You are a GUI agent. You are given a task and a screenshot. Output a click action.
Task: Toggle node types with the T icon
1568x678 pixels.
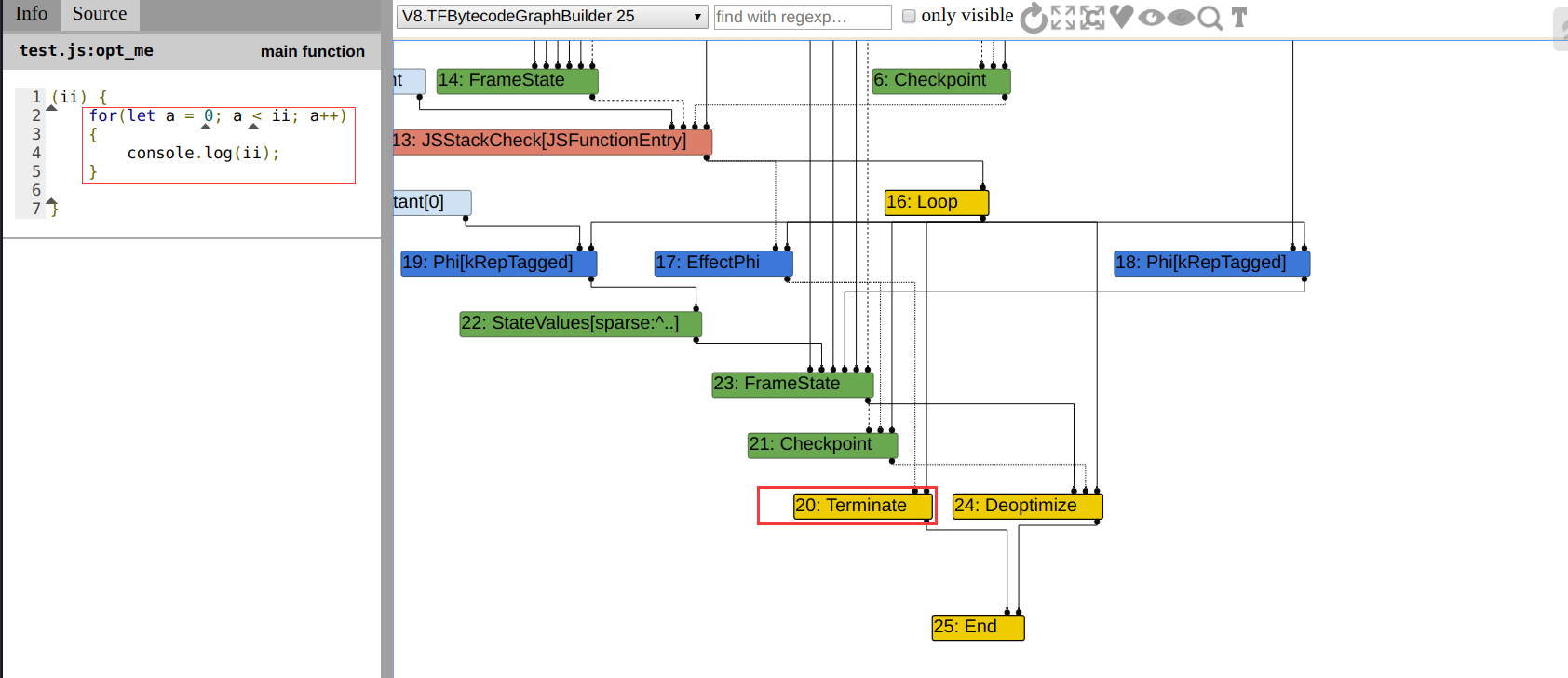[1238, 18]
